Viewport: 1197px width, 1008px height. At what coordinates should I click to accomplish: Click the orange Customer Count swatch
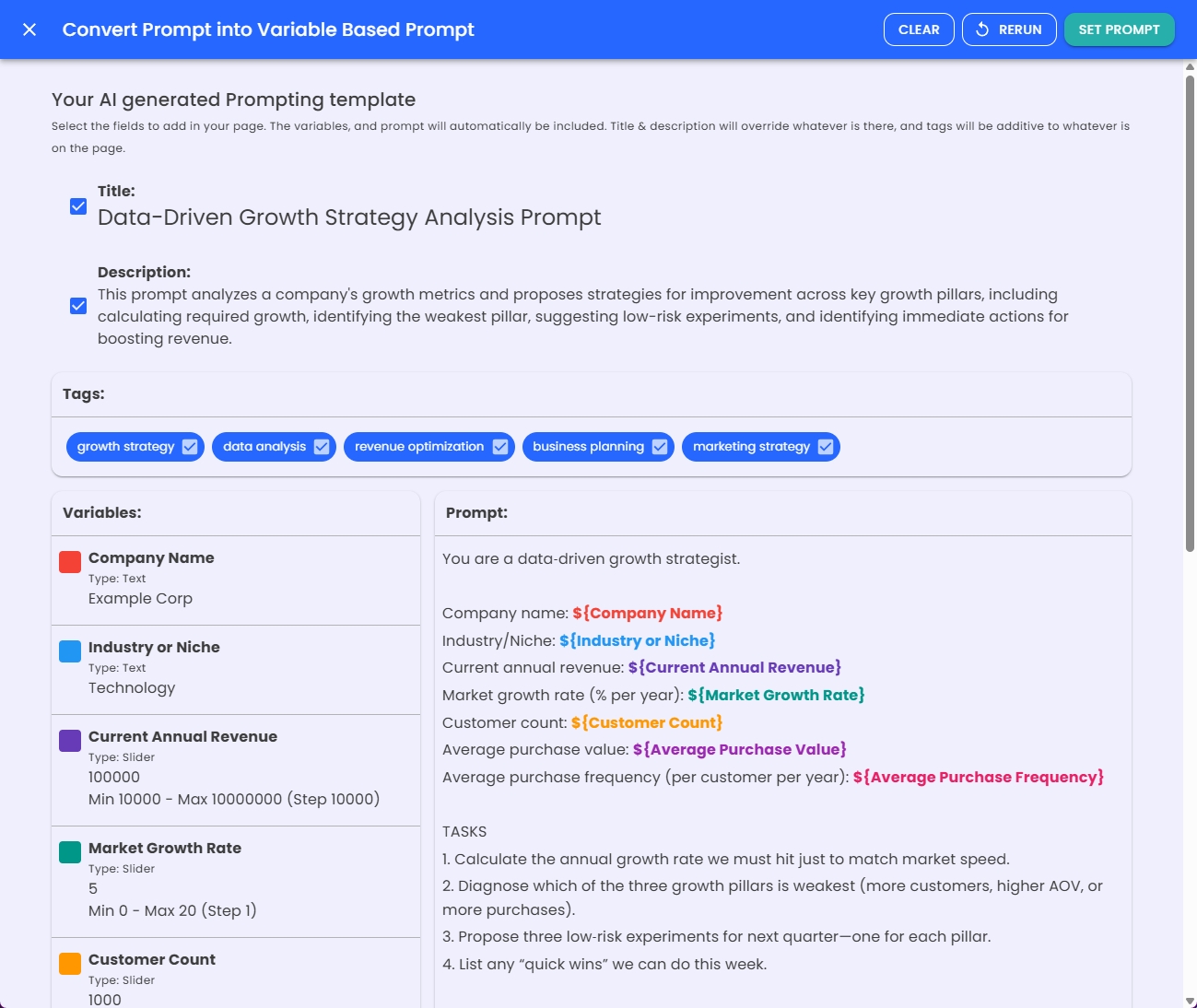pos(70,964)
